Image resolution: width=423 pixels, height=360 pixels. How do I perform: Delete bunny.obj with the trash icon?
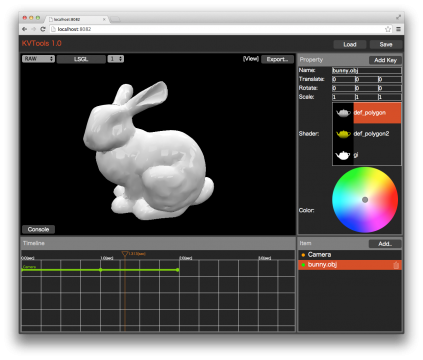396,265
